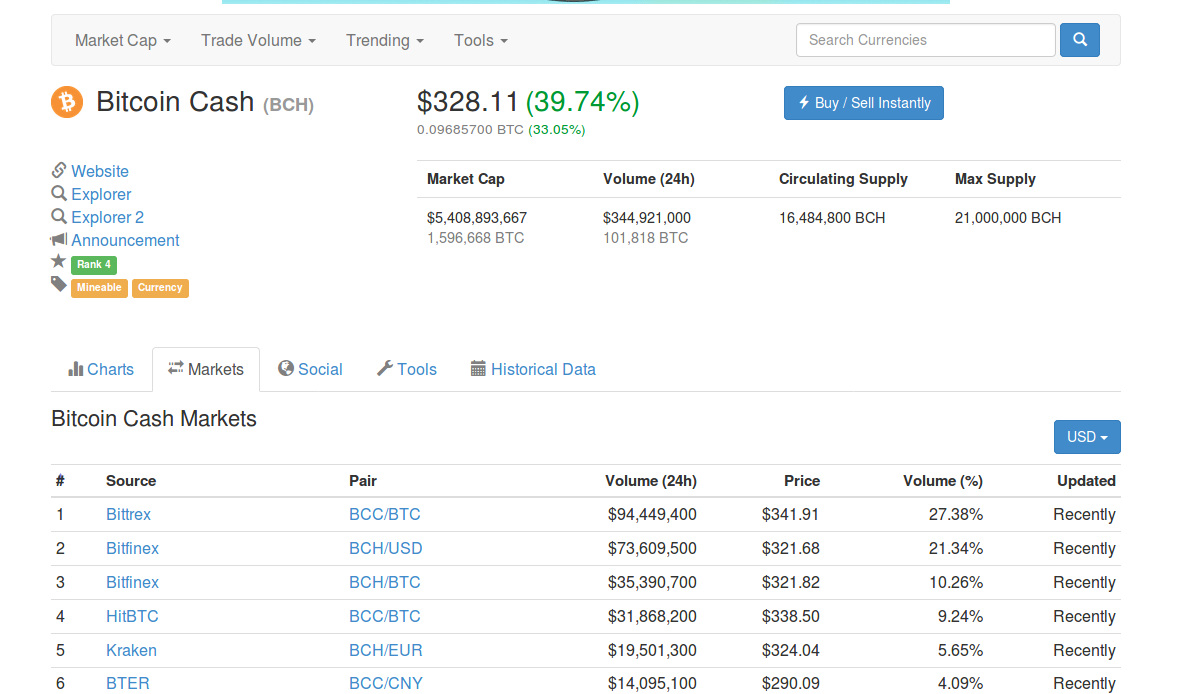
Task: Open the Announcement link
Action: [x=125, y=240]
